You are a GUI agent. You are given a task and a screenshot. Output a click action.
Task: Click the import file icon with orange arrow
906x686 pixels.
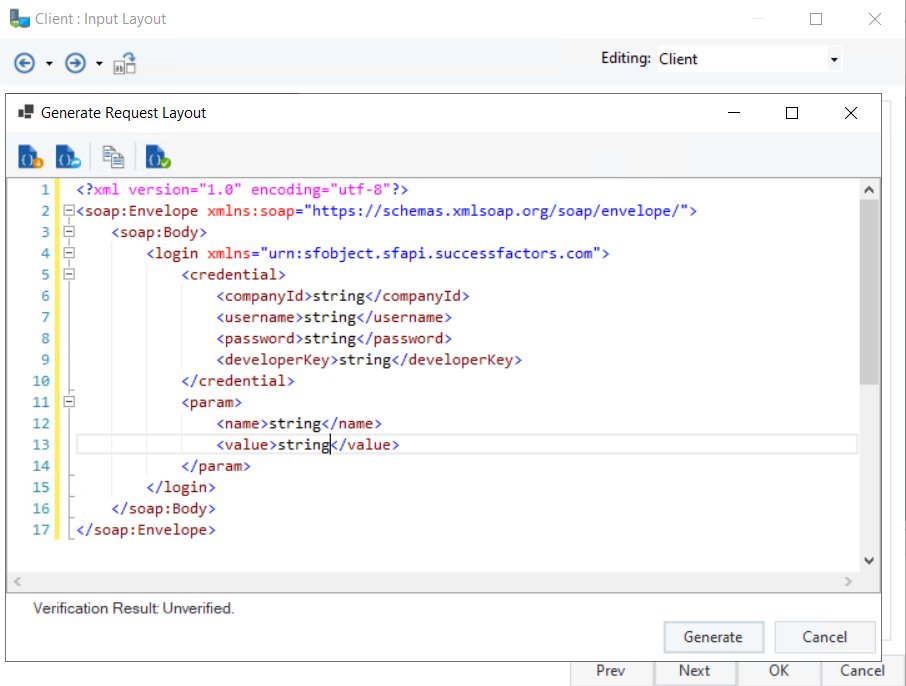(x=31, y=157)
